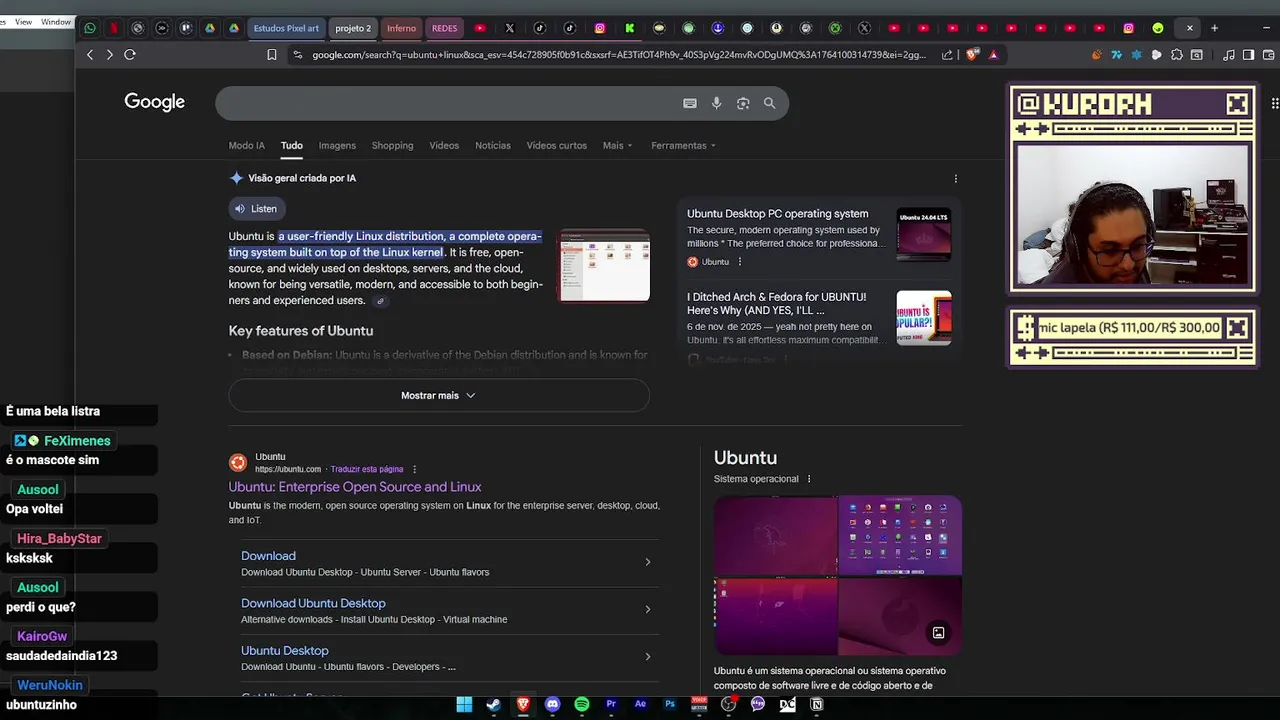Screen dimensions: 1280x720
Task: Expand the Mais search filter dropdown
Action: 617,146
